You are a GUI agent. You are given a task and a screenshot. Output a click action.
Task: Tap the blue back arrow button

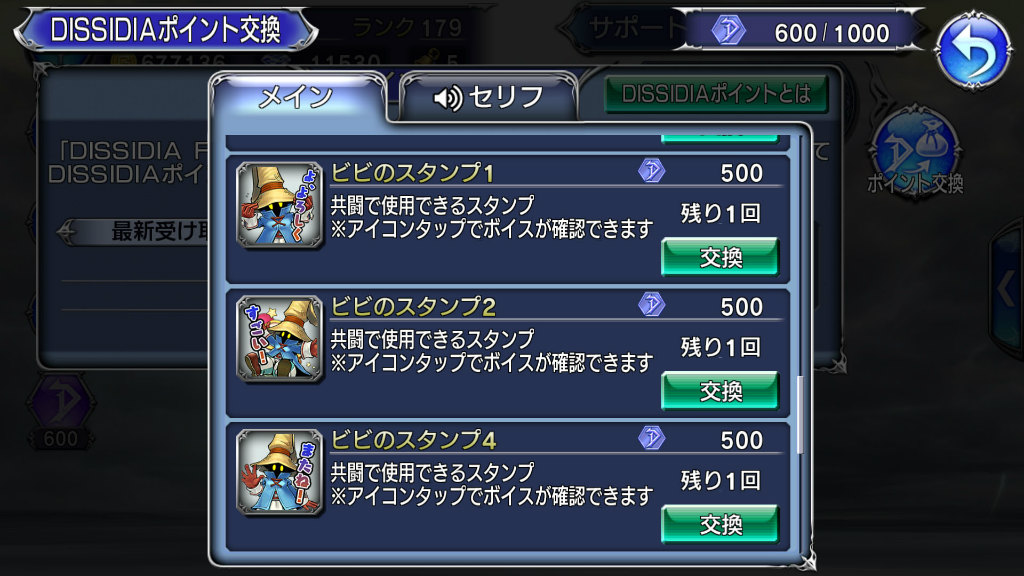click(x=972, y=49)
